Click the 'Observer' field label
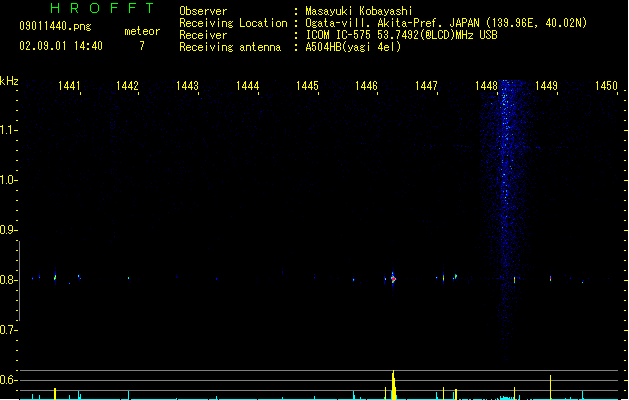 point(203,11)
